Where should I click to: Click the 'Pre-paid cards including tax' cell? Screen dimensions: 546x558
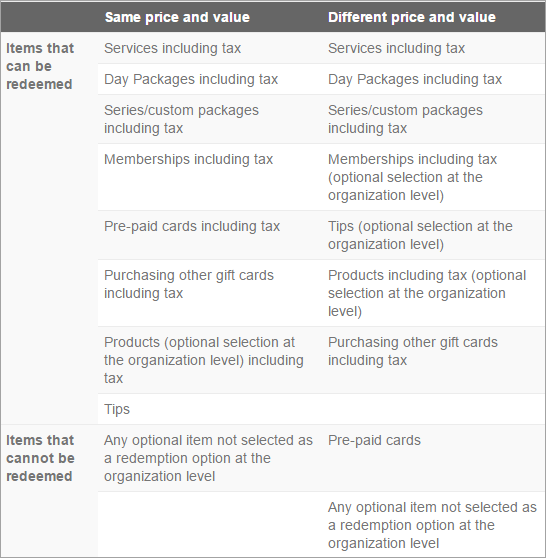(192, 226)
